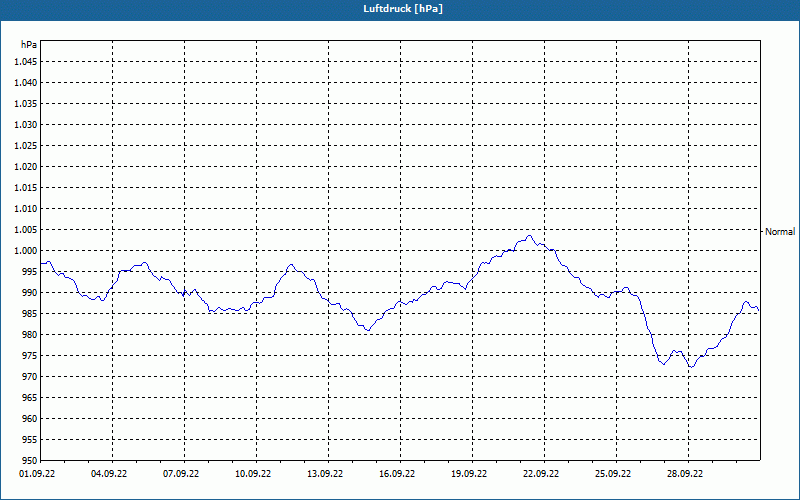Screen dimensions: 800x500
Task: Click the 950 y-axis label
Action: tap(30, 460)
